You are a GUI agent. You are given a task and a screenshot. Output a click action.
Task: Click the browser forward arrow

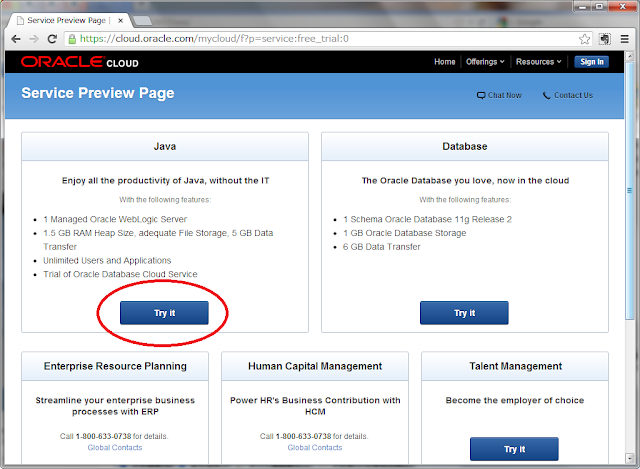point(34,39)
